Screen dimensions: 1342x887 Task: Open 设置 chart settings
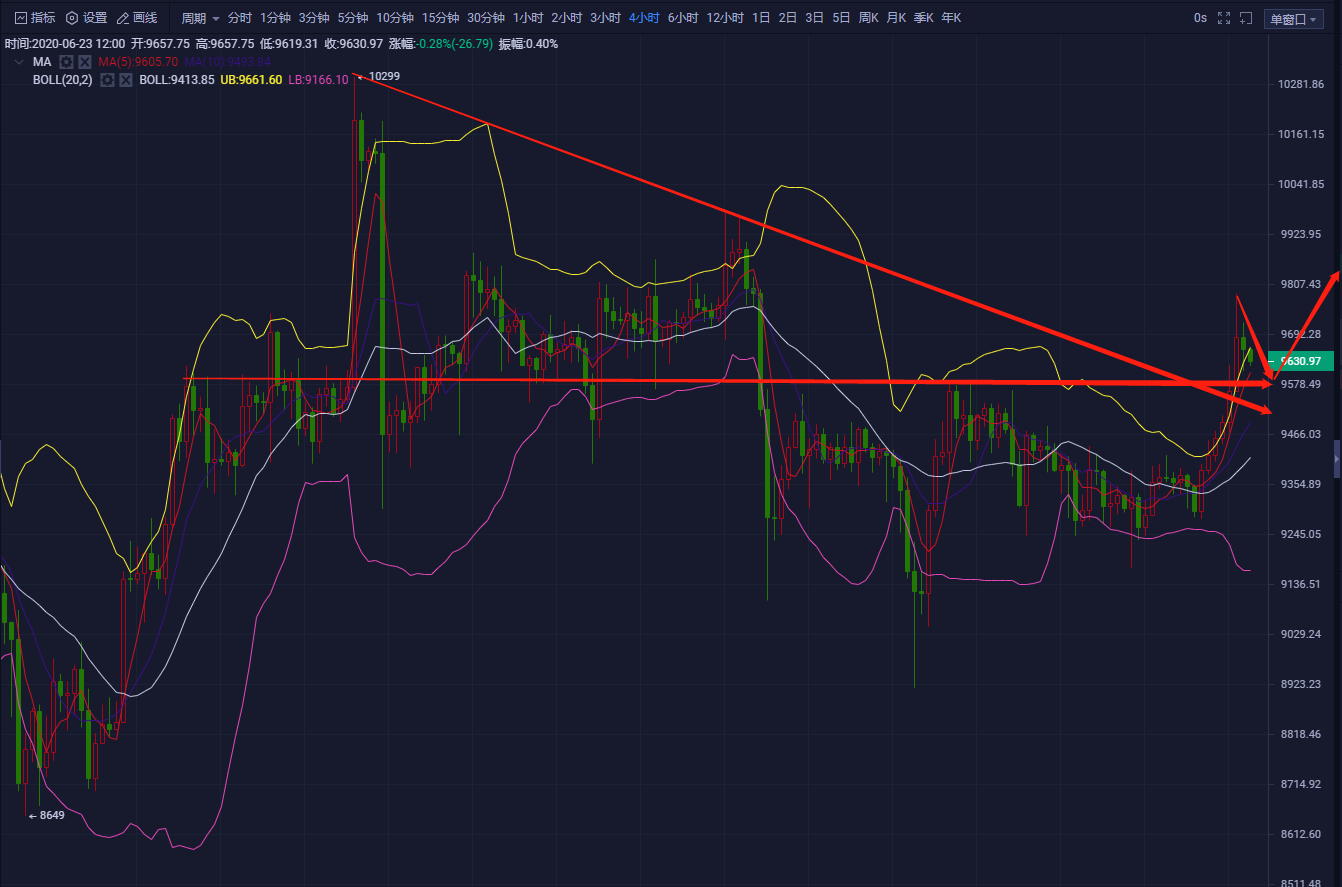coord(86,18)
